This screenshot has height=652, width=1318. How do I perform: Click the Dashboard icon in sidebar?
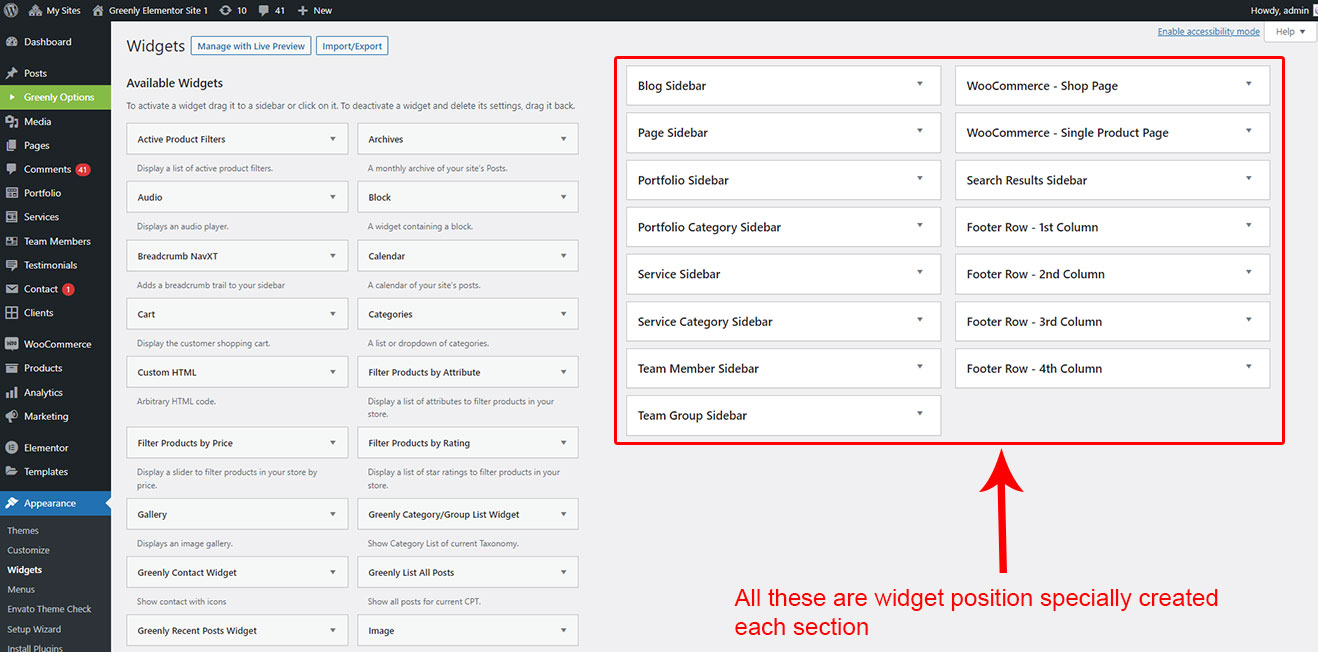tap(12, 42)
